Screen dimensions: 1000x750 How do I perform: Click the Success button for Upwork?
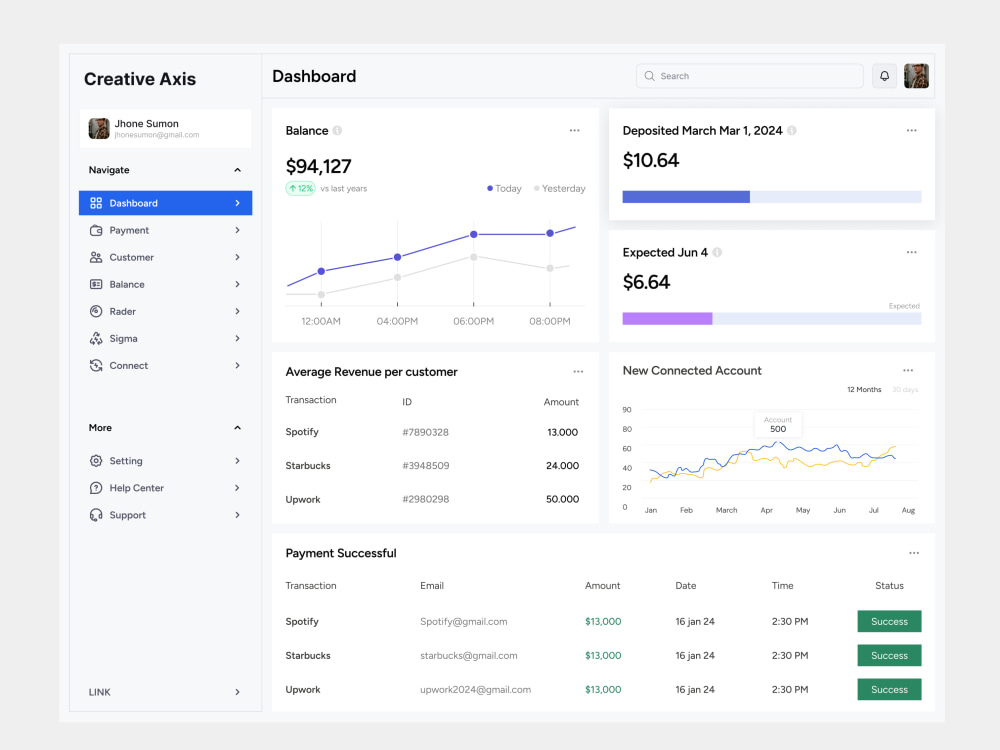pyautogui.click(x=889, y=689)
